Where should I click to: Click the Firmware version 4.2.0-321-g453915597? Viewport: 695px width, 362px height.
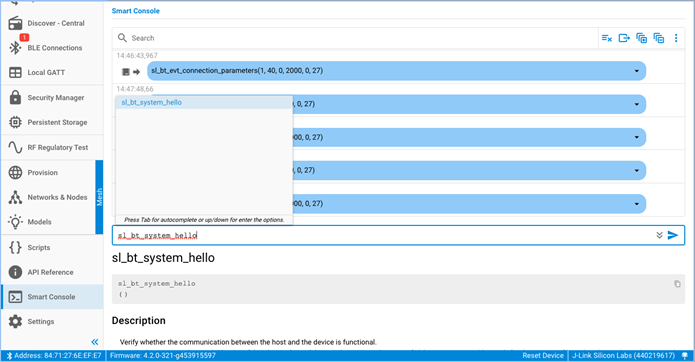[x=163, y=355]
